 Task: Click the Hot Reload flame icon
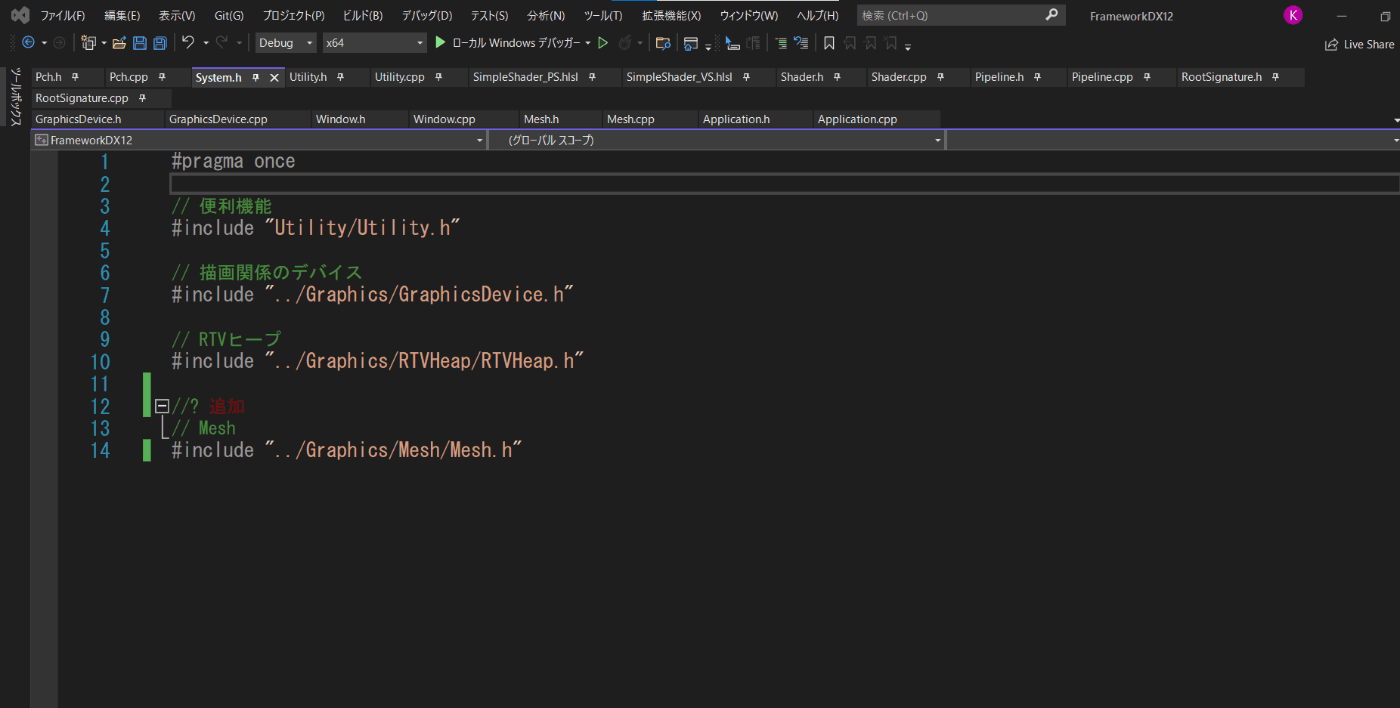click(x=624, y=43)
